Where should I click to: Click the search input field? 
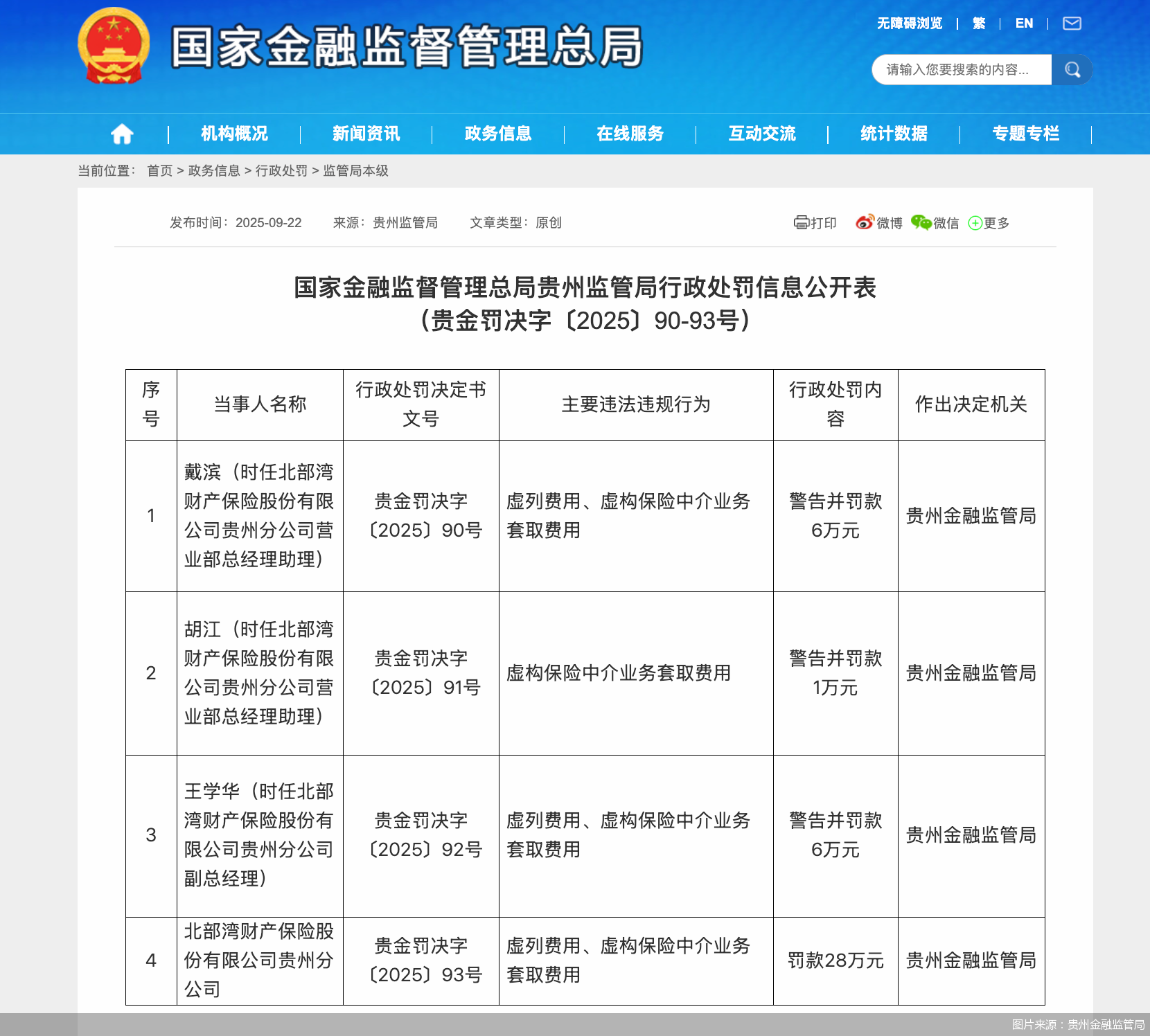tap(962, 70)
